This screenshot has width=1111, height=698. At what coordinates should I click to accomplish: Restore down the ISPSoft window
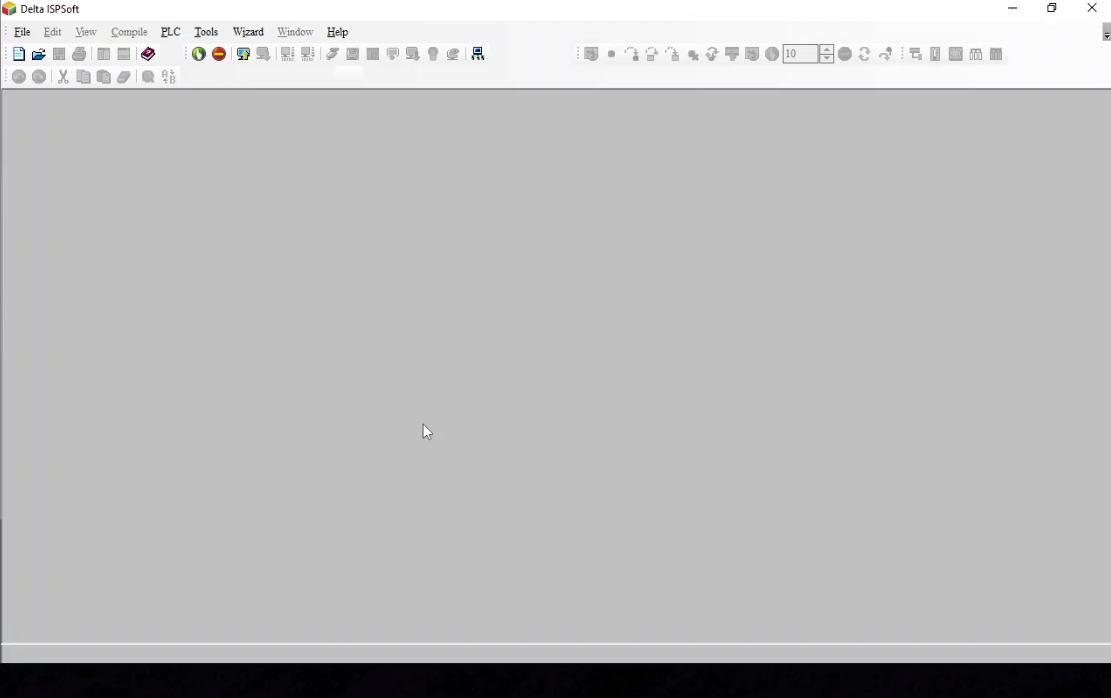point(1052,9)
